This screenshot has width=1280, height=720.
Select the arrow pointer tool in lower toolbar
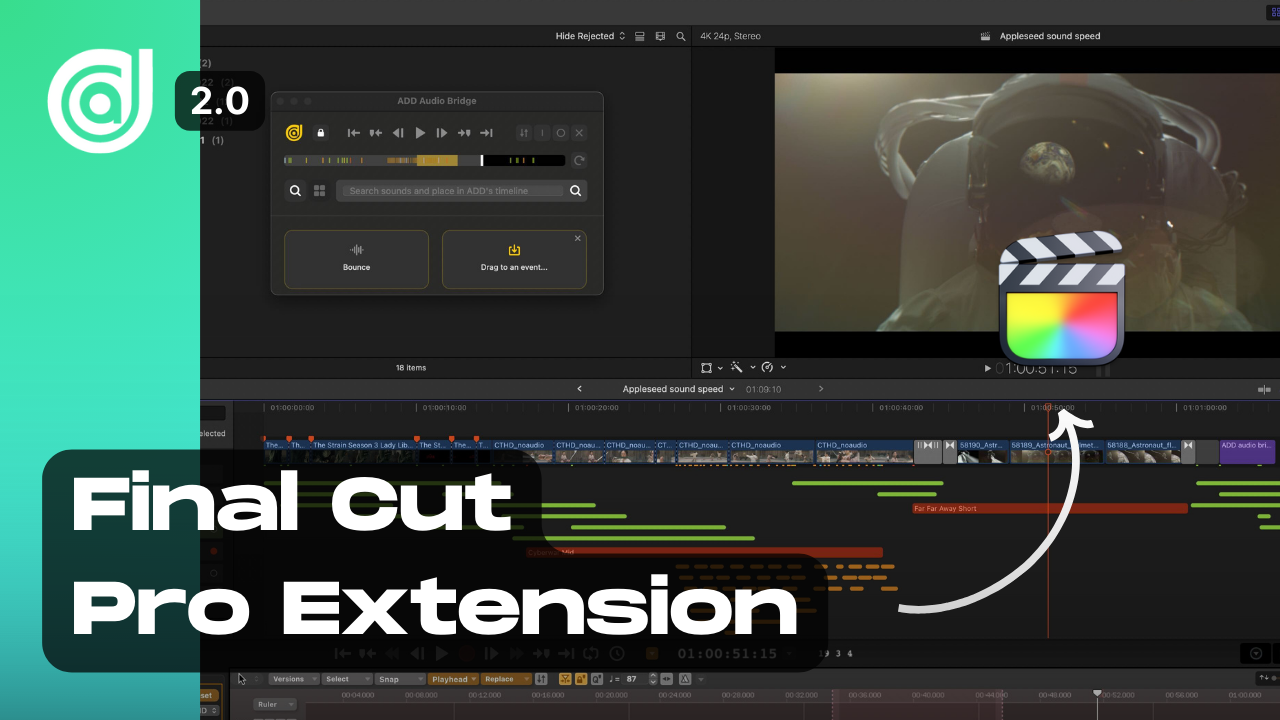pyautogui.click(x=241, y=679)
